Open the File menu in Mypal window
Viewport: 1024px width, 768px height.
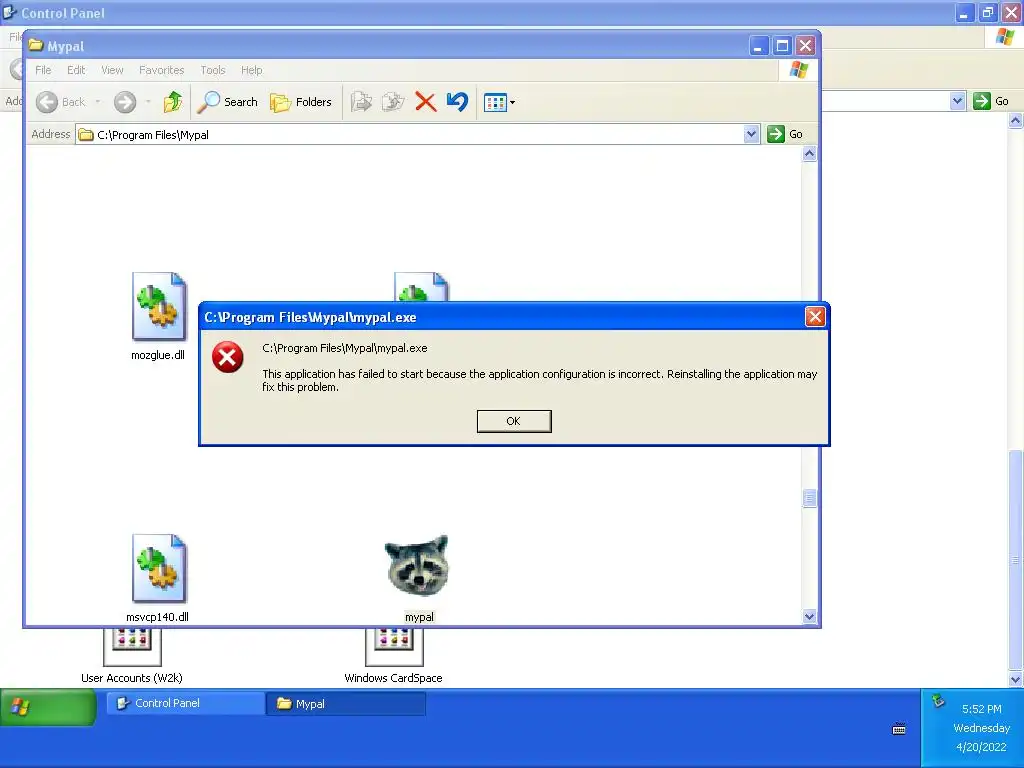tap(43, 70)
